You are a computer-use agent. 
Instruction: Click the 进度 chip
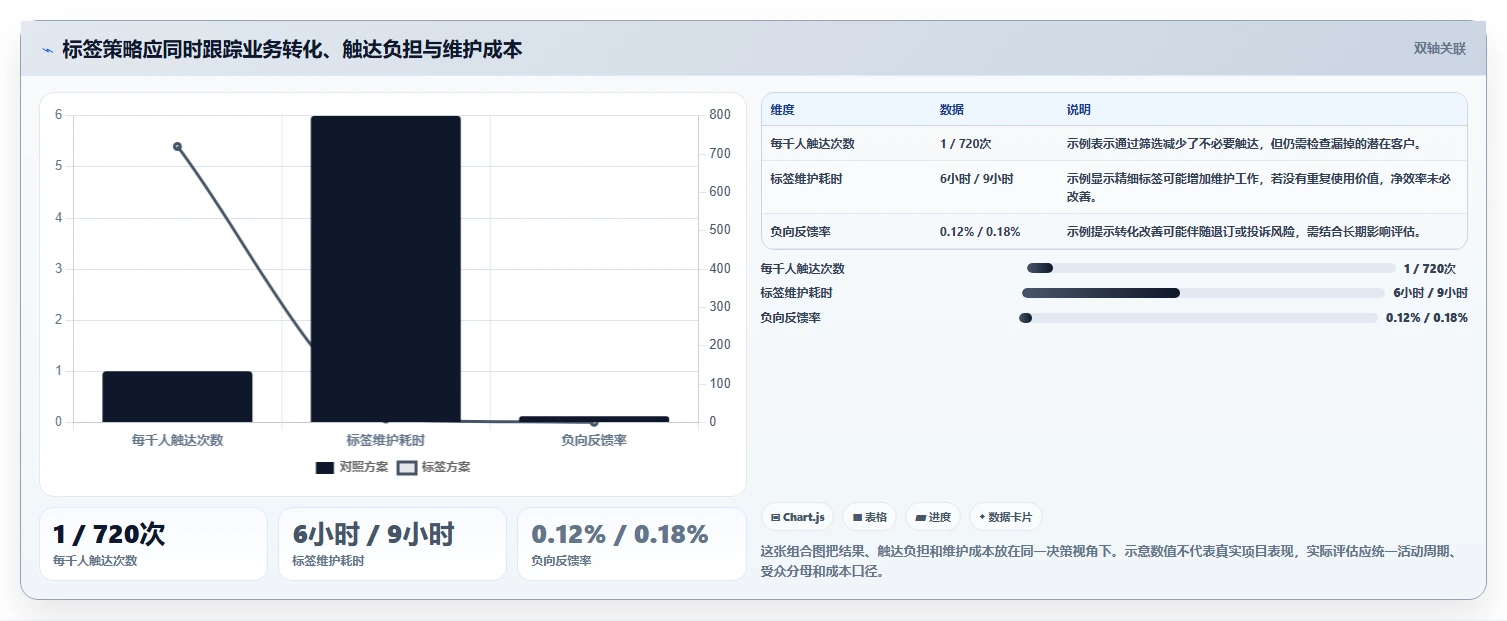pyautogui.click(x=933, y=517)
